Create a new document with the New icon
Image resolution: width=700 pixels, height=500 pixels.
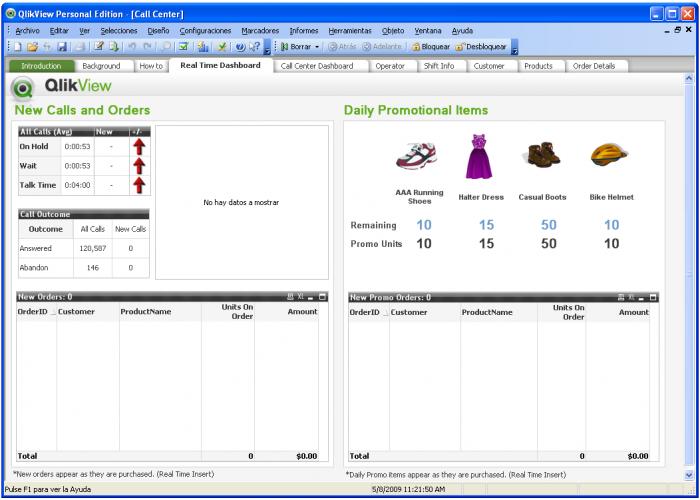tap(17, 47)
